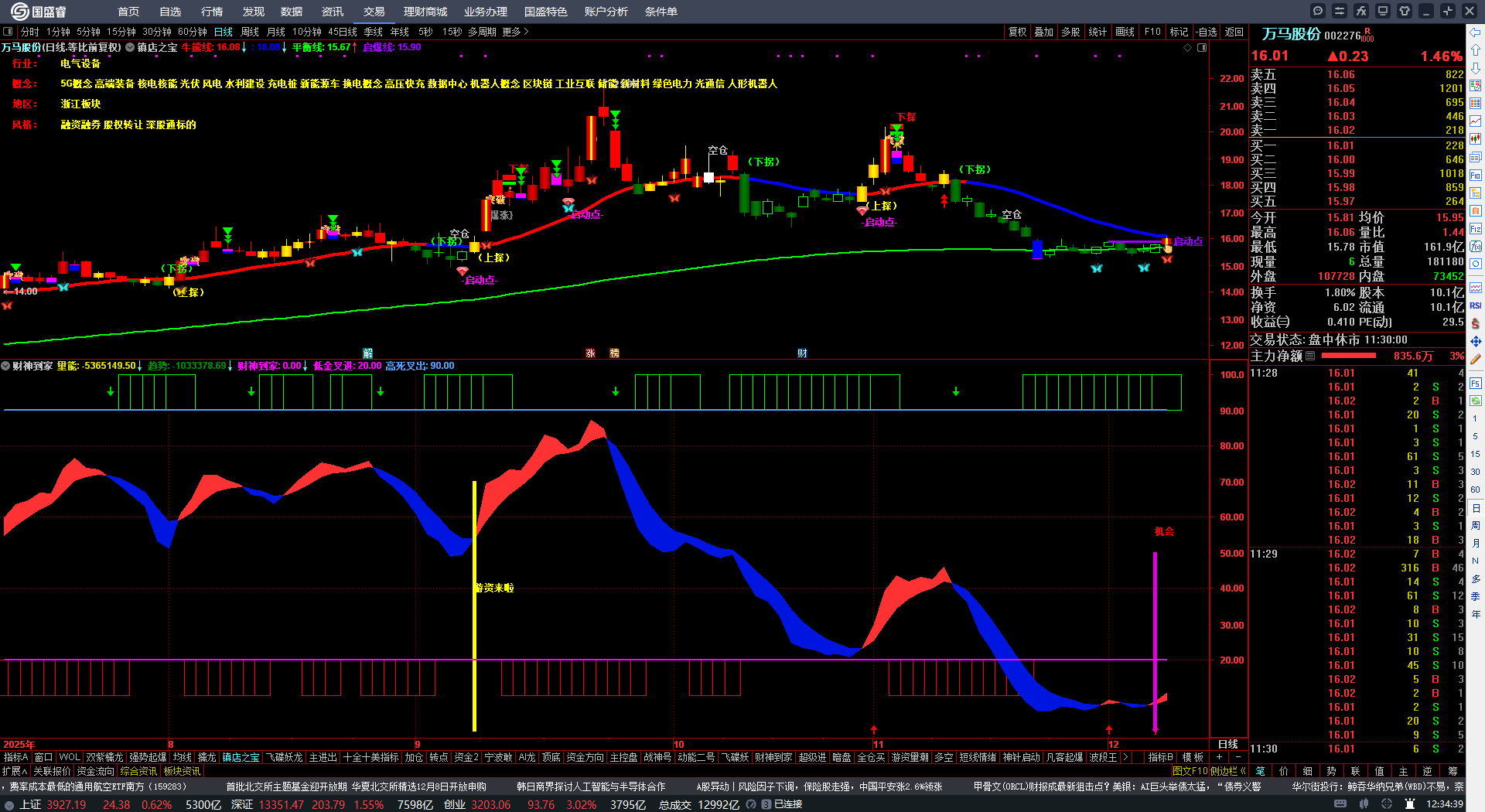Open the f(x) formula sidebar icon
Viewport: 1485px width, 812px height.
pyautogui.click(x=1476, y=247)
